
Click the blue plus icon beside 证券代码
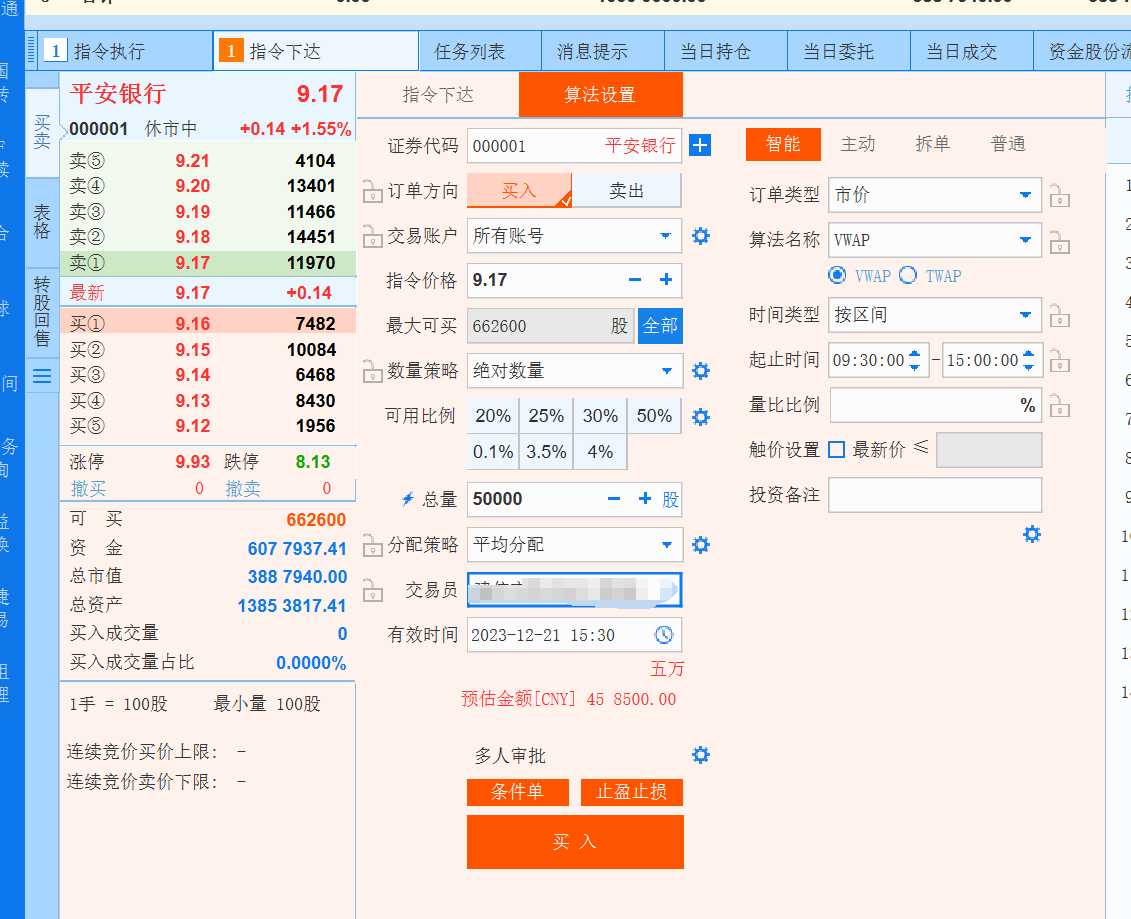pos(700,145)
